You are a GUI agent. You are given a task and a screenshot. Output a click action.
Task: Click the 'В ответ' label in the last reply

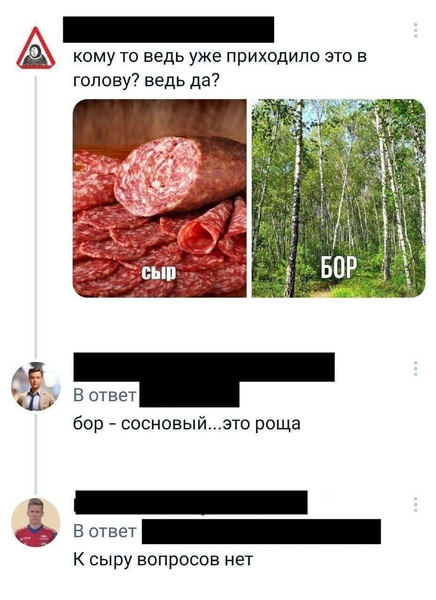click(x=105, y=531)
